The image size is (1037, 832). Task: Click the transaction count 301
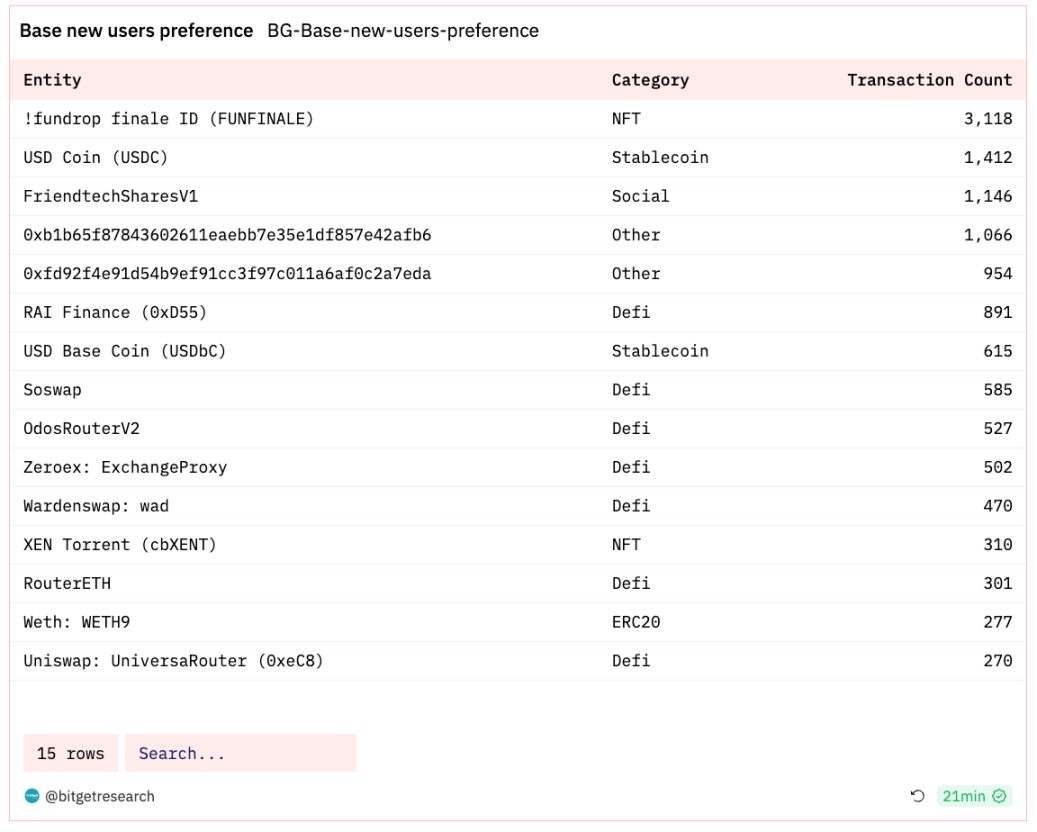pyautogui.click(x=998, y=583)
